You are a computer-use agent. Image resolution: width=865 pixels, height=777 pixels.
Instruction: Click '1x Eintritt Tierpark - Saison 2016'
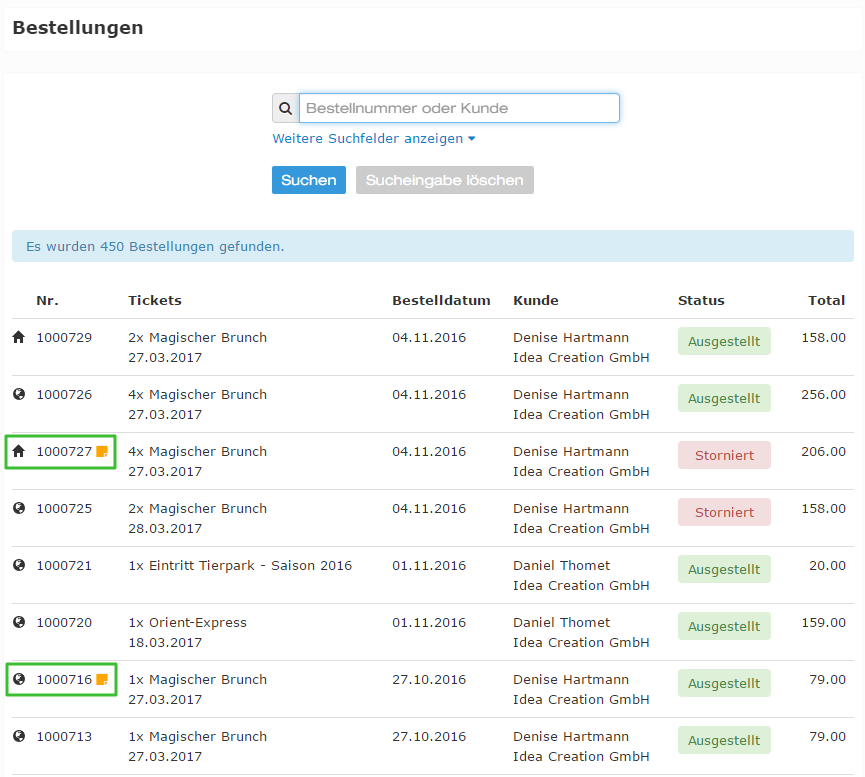coord(240,566)
